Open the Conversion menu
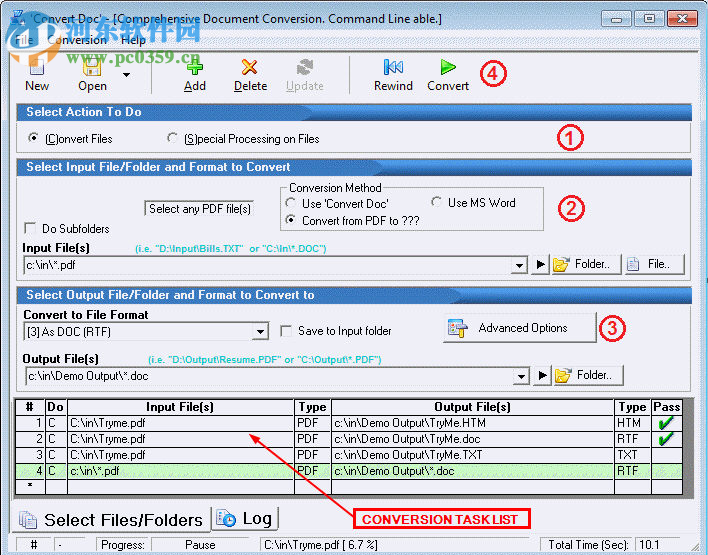This screenshot has height=555, width=708. click(x=77, y=40)
